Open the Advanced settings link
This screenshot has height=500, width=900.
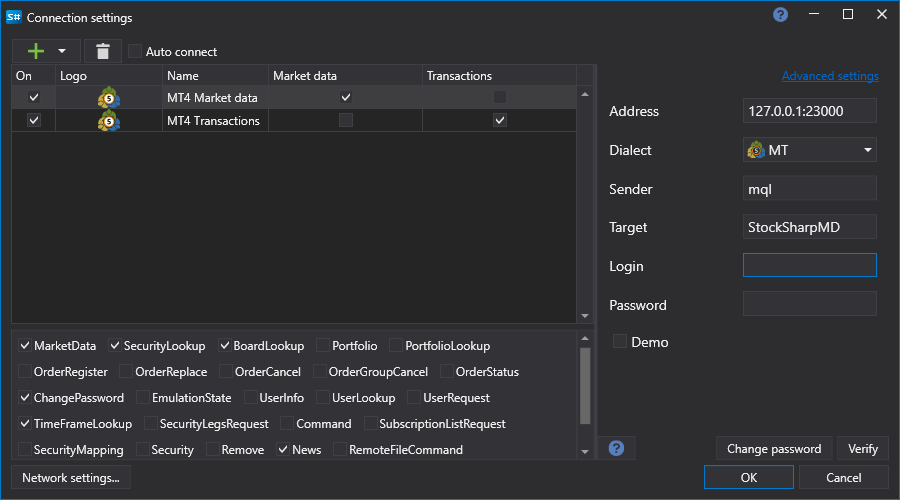[830, 76]
